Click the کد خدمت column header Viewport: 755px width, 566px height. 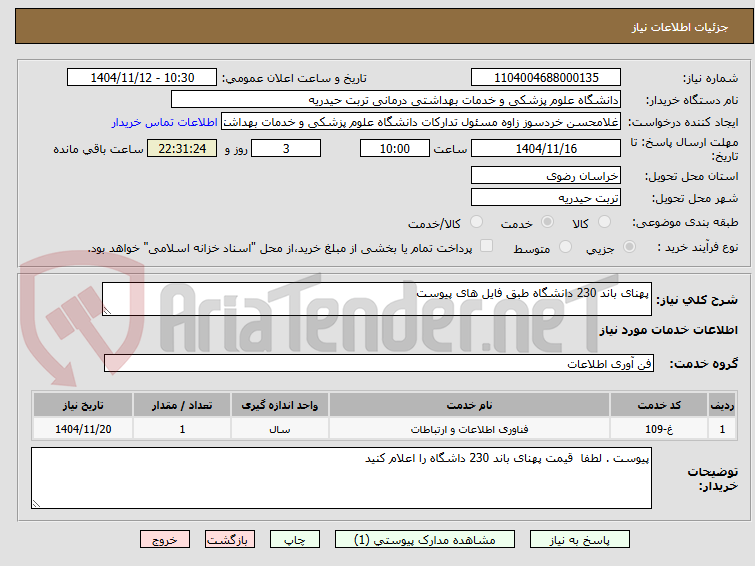point(659,405)
